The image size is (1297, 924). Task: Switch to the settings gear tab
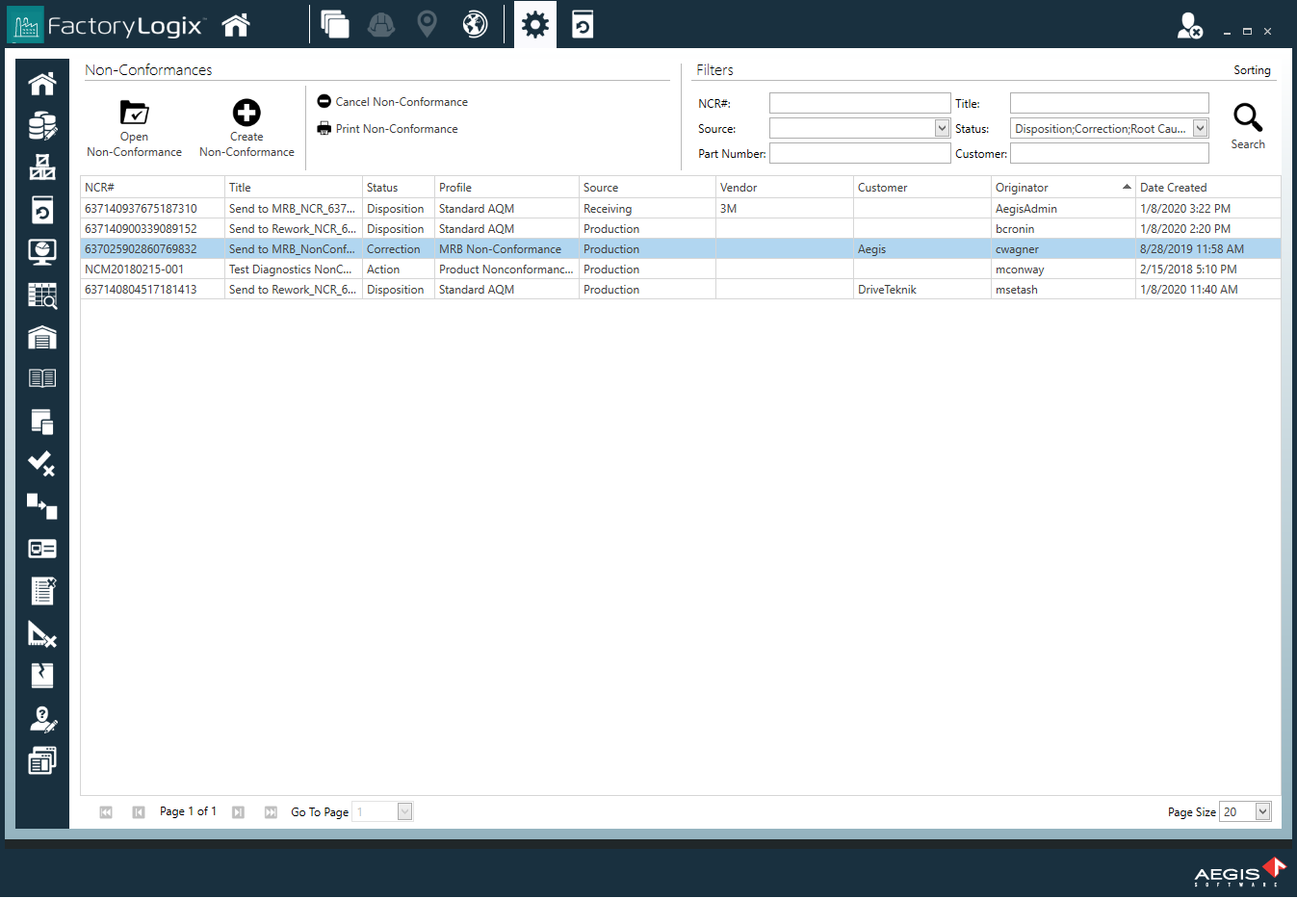[x=534, y=24]
